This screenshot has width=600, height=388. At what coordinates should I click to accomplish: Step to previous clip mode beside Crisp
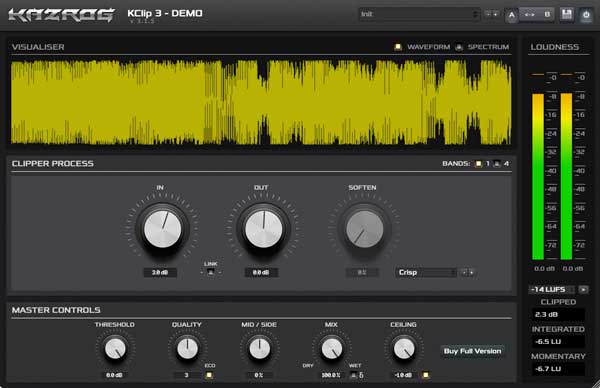click(x=464, y=272)
